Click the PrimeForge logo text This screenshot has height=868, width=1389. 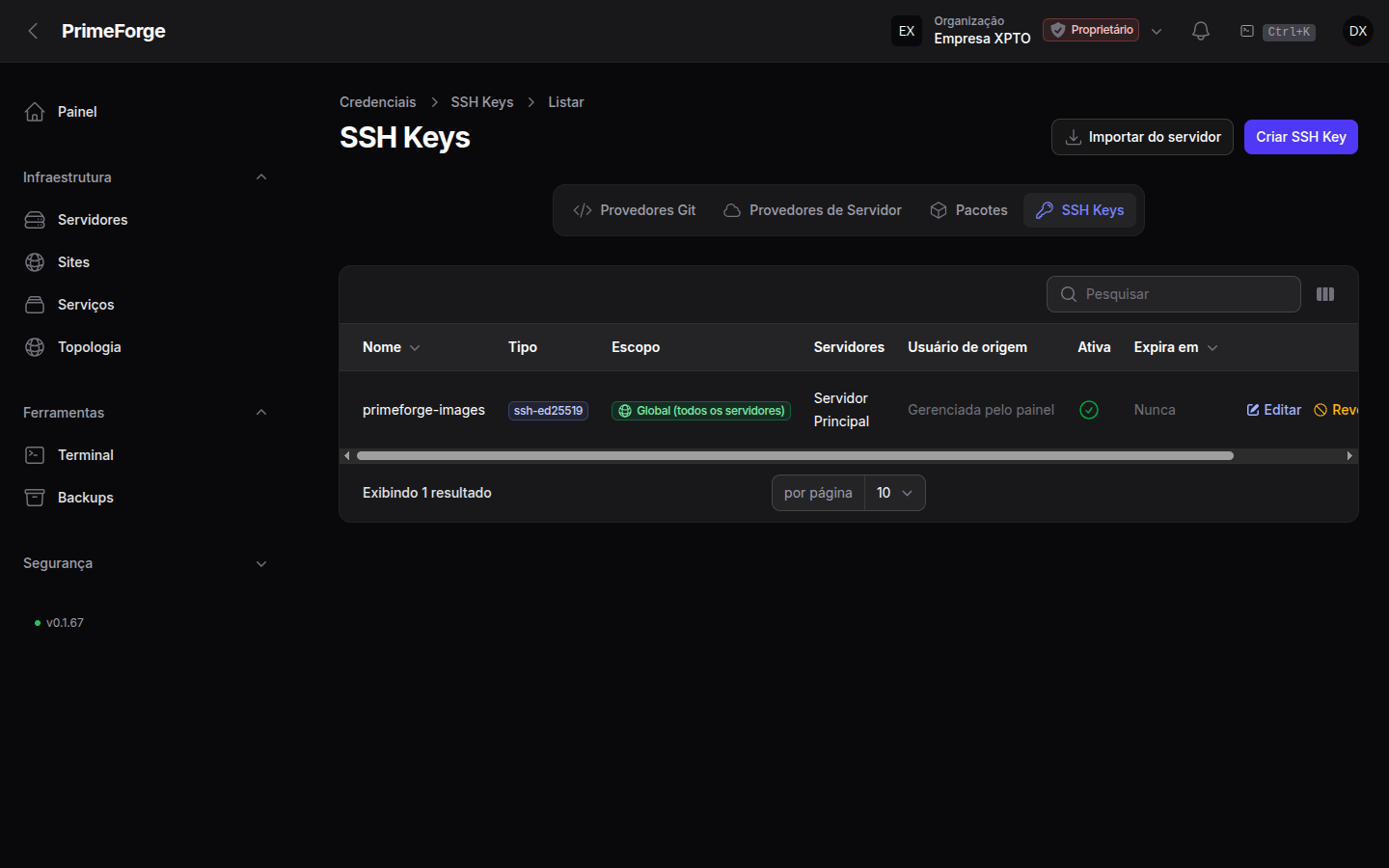tap(114, 31)
